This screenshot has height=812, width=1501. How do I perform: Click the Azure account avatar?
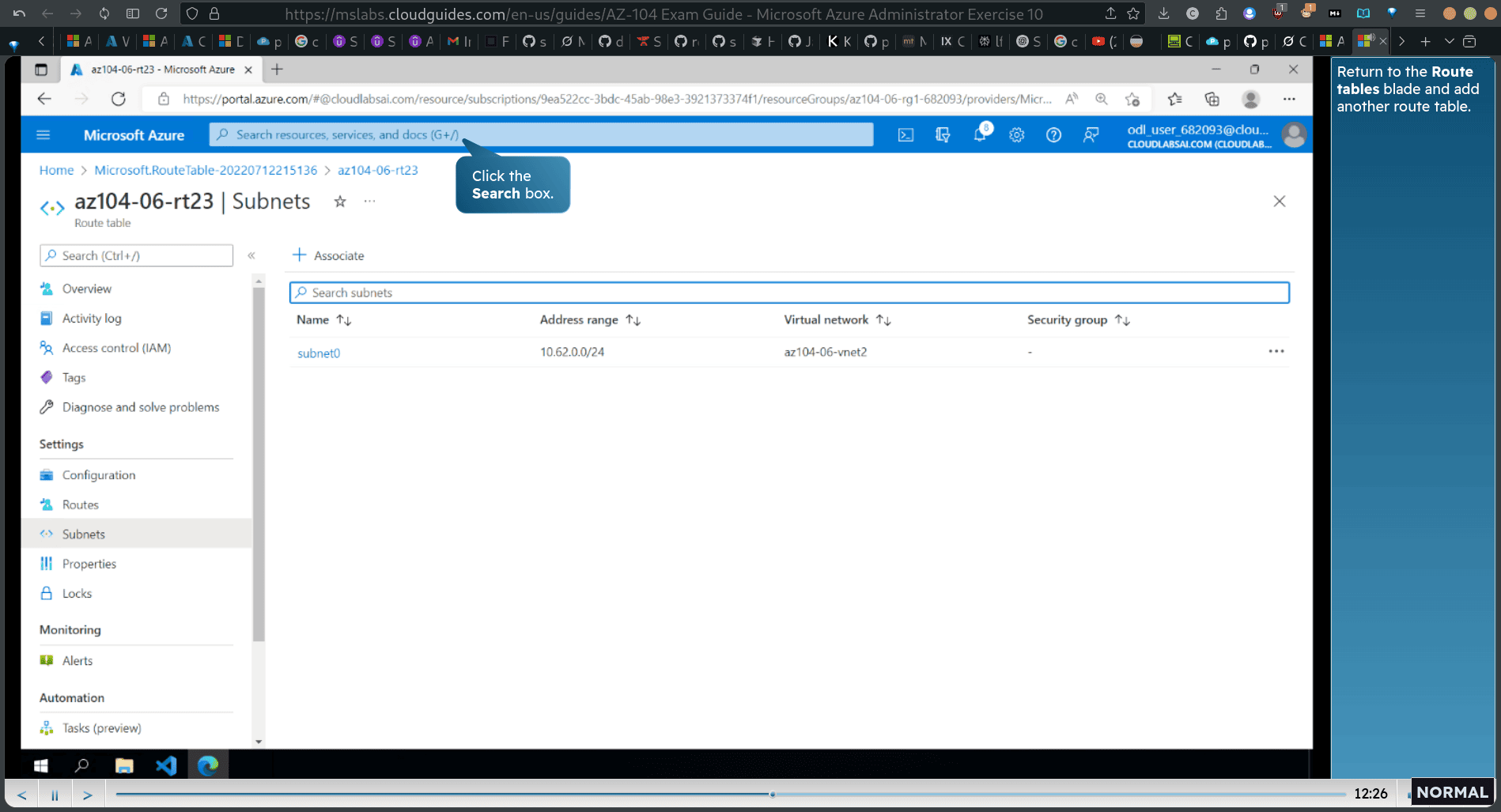pos(1294,135)
